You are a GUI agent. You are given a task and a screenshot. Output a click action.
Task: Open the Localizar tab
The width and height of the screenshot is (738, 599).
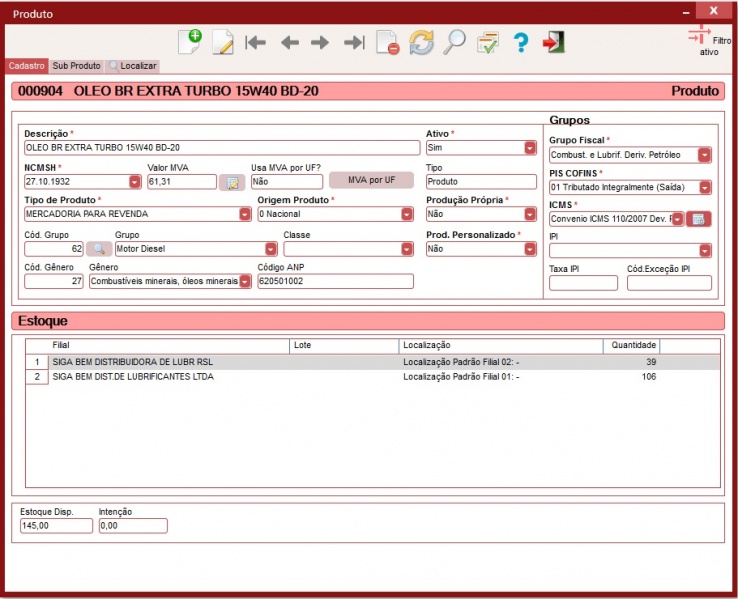pos(133,66)
